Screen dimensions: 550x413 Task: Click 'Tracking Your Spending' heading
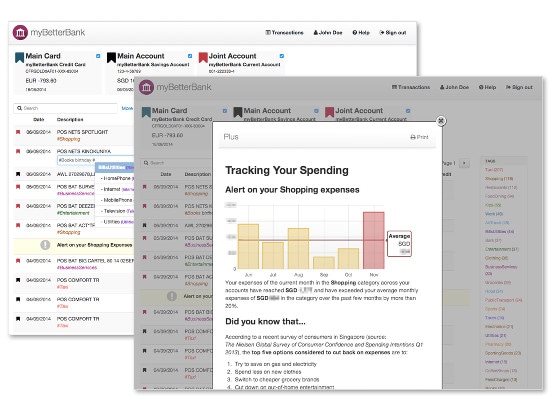287,170
